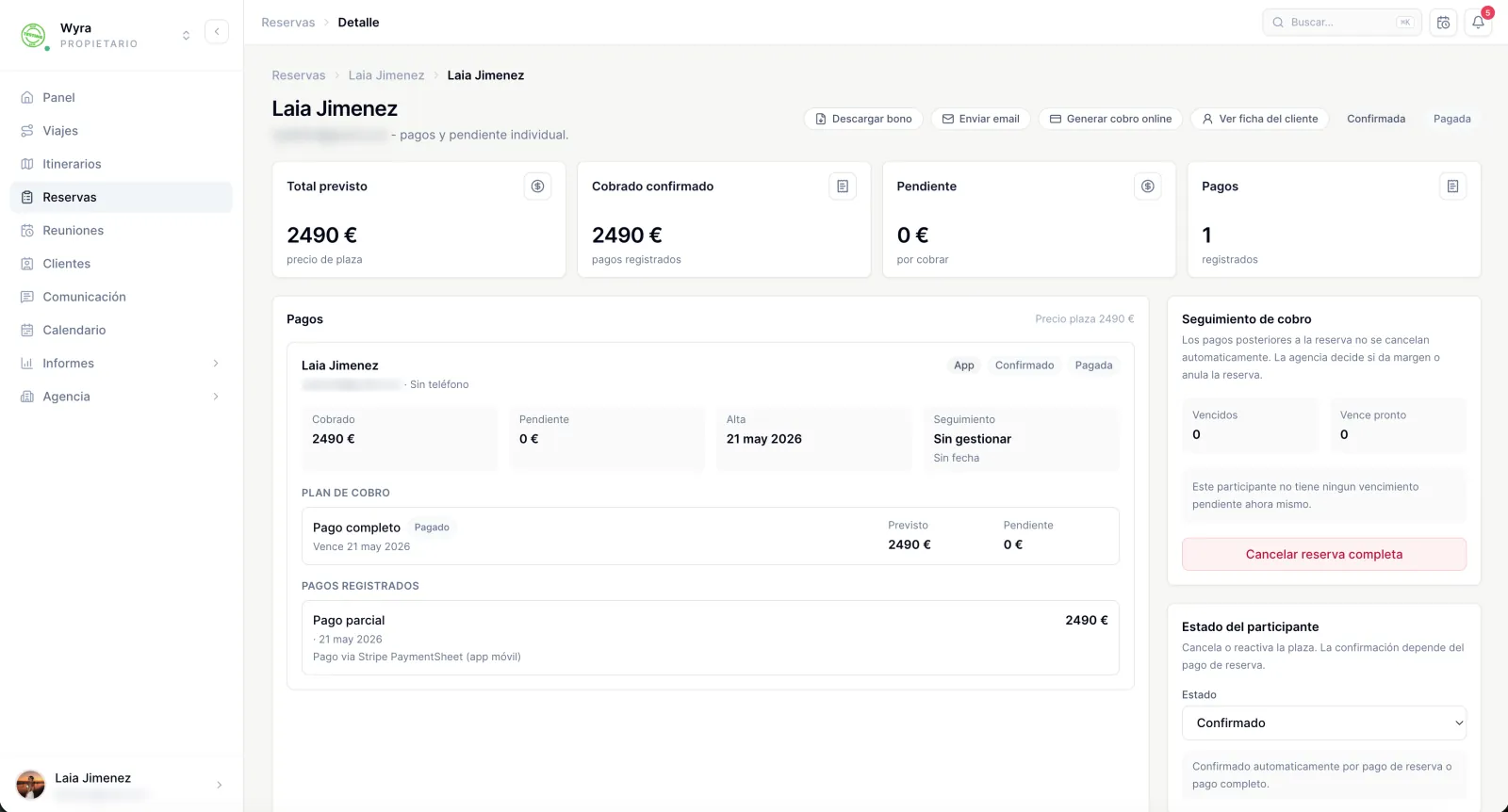Open the Wyra workspace switcher
The height and width of the screenshot is (812, 1508).
(186, 35)
